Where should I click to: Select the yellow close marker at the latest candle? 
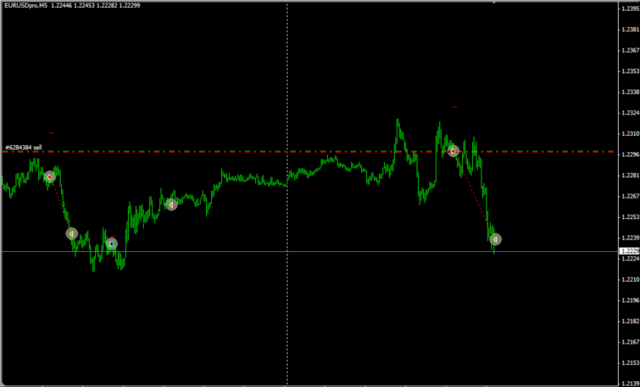(495, 239)
